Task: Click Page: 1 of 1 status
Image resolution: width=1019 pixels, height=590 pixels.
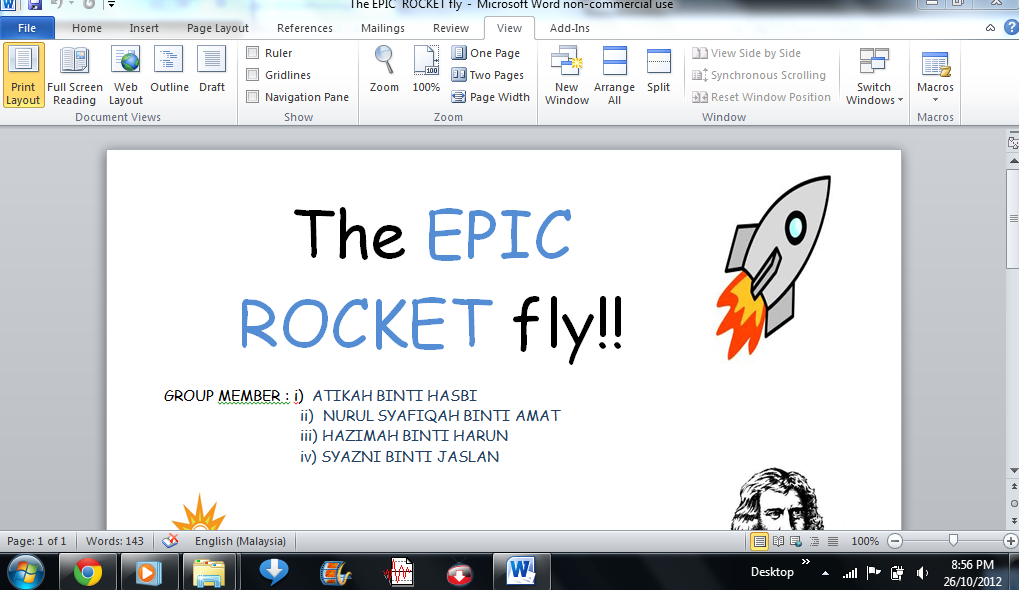Action: point(36,541)
